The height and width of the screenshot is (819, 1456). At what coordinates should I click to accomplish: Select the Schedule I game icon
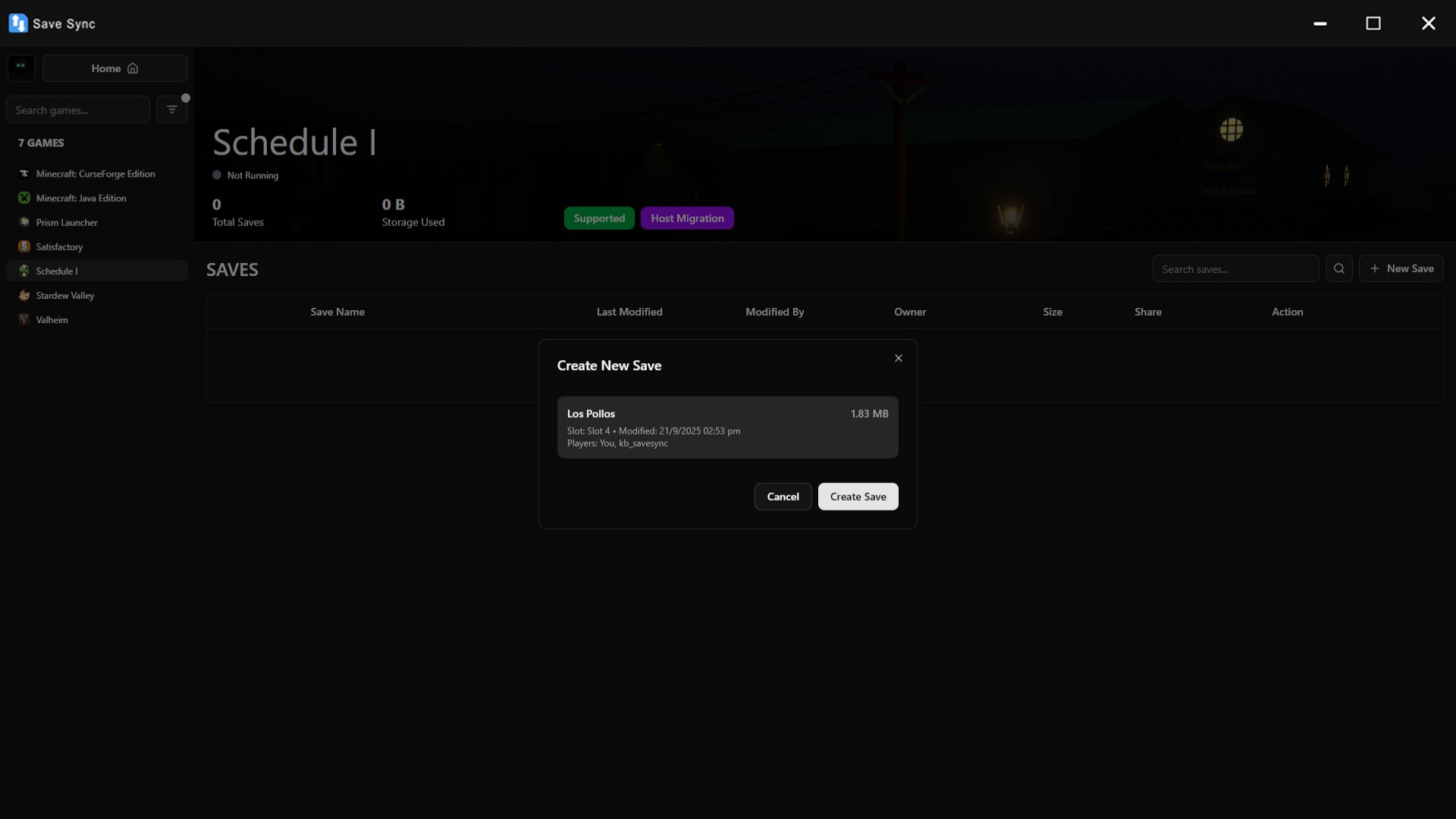pyautogui.click(x=24, y=271)
